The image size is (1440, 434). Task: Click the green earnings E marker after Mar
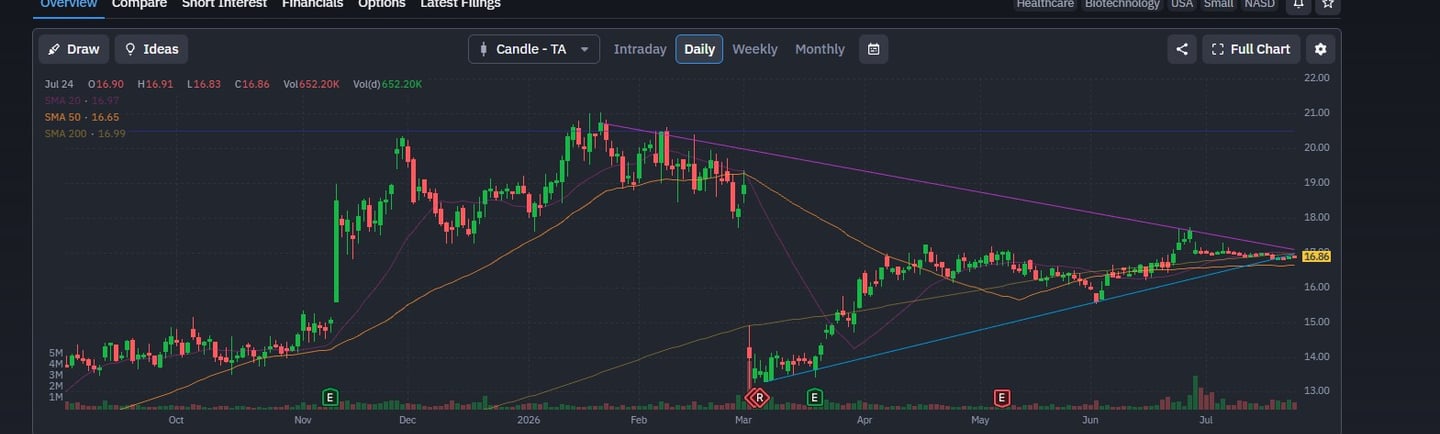pos(814,398)
